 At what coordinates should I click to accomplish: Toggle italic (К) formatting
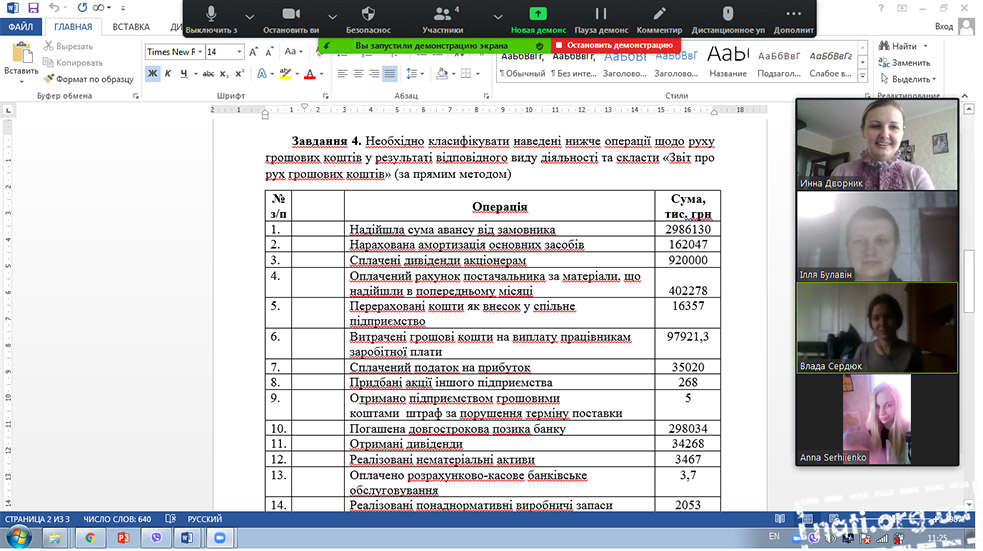[167, 74]
